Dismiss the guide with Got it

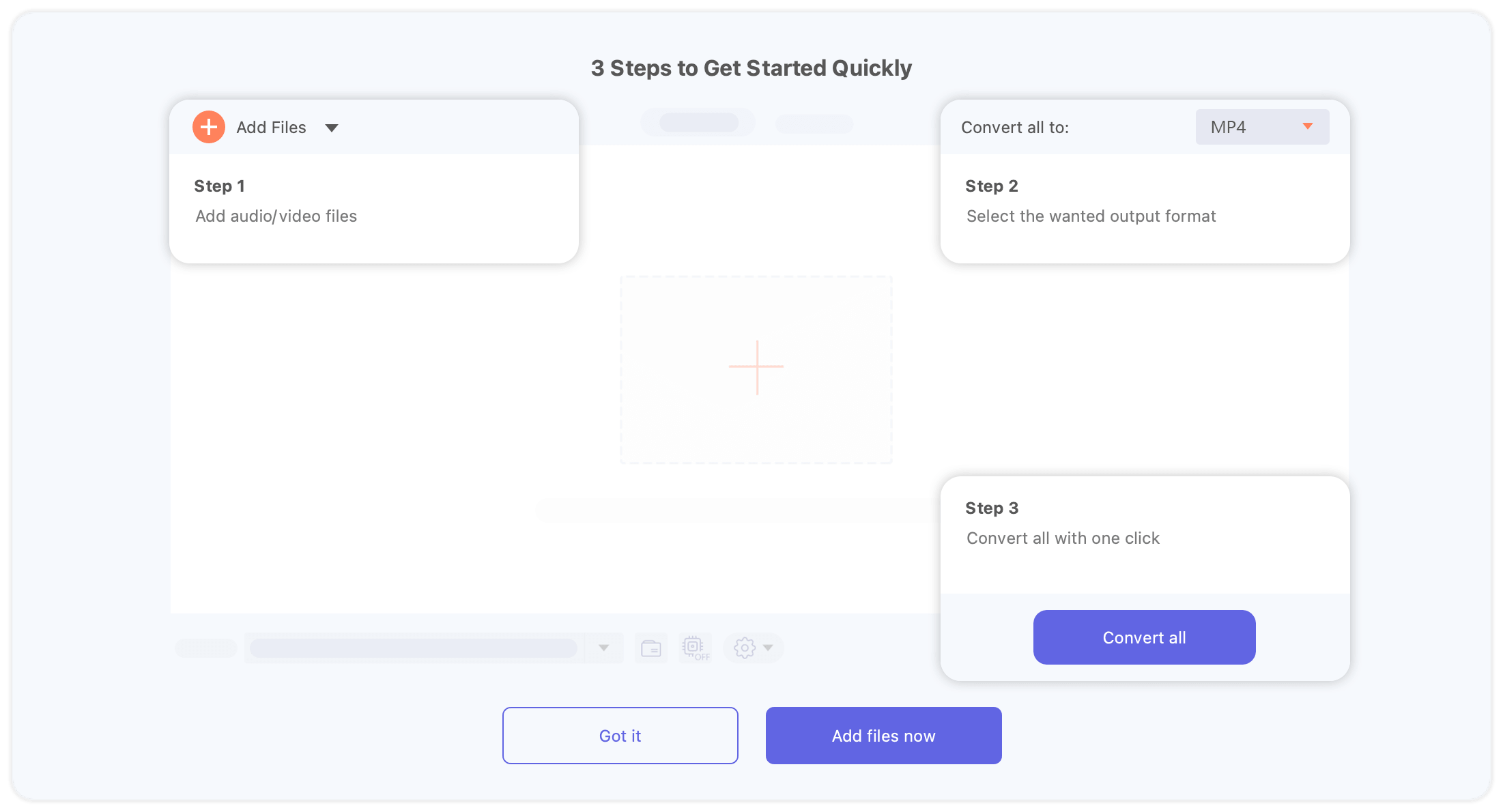[620, 736]
